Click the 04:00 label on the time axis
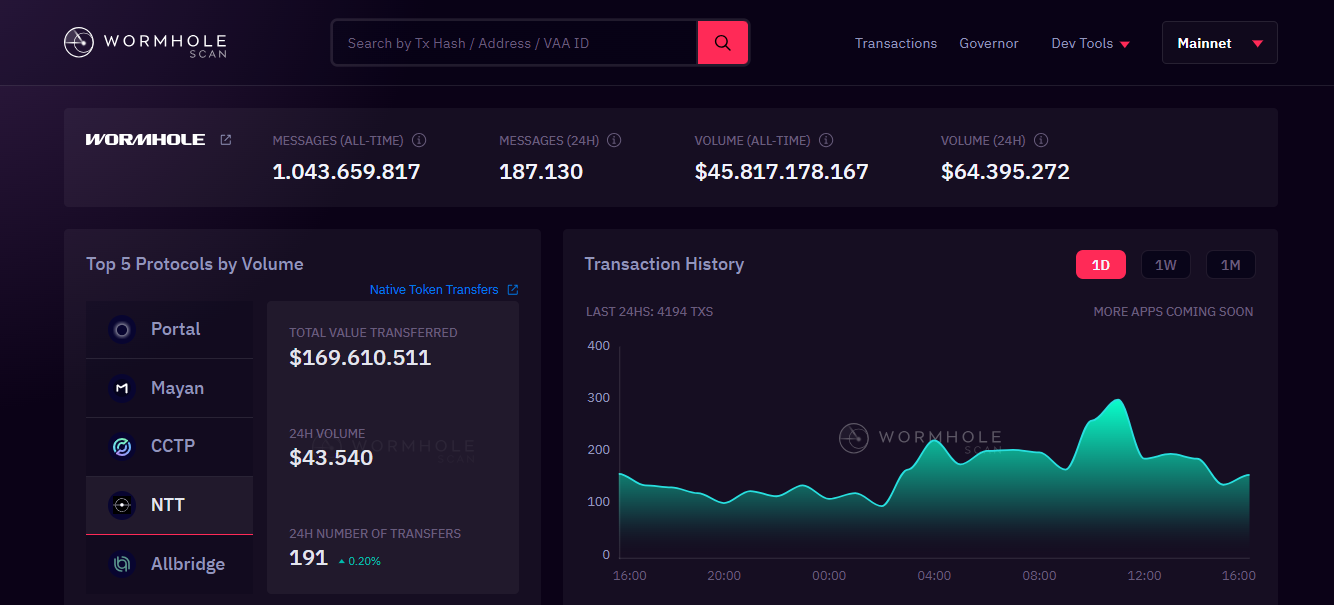 934,576
